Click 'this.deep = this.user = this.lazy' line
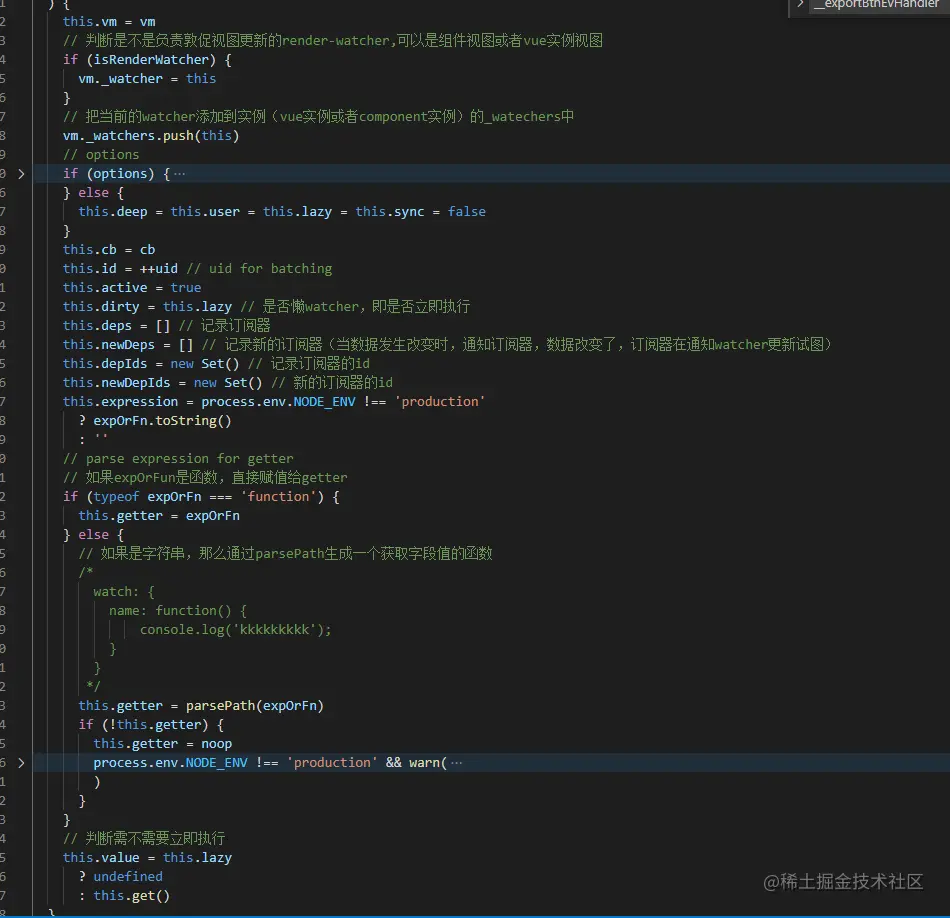The image size is (950, 918). coord(282,211)
